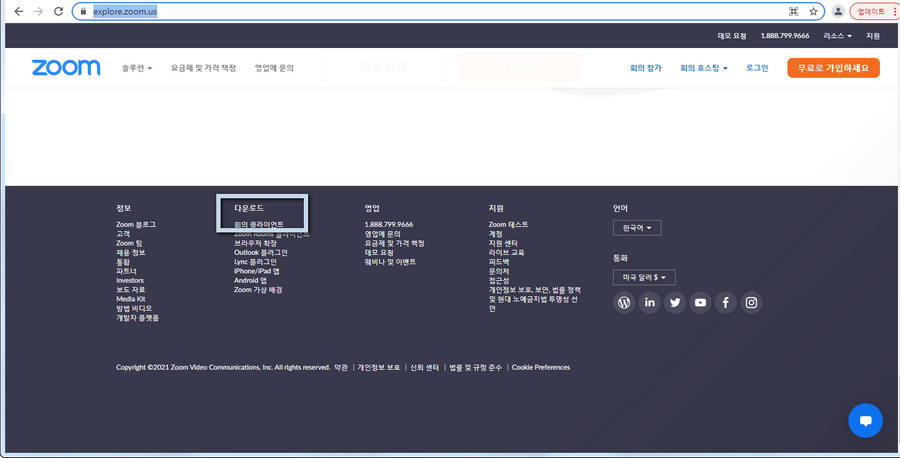Open the Media Kit footer link
The width and height of the screenshot is (900, 458).
[x=130, y=299]
